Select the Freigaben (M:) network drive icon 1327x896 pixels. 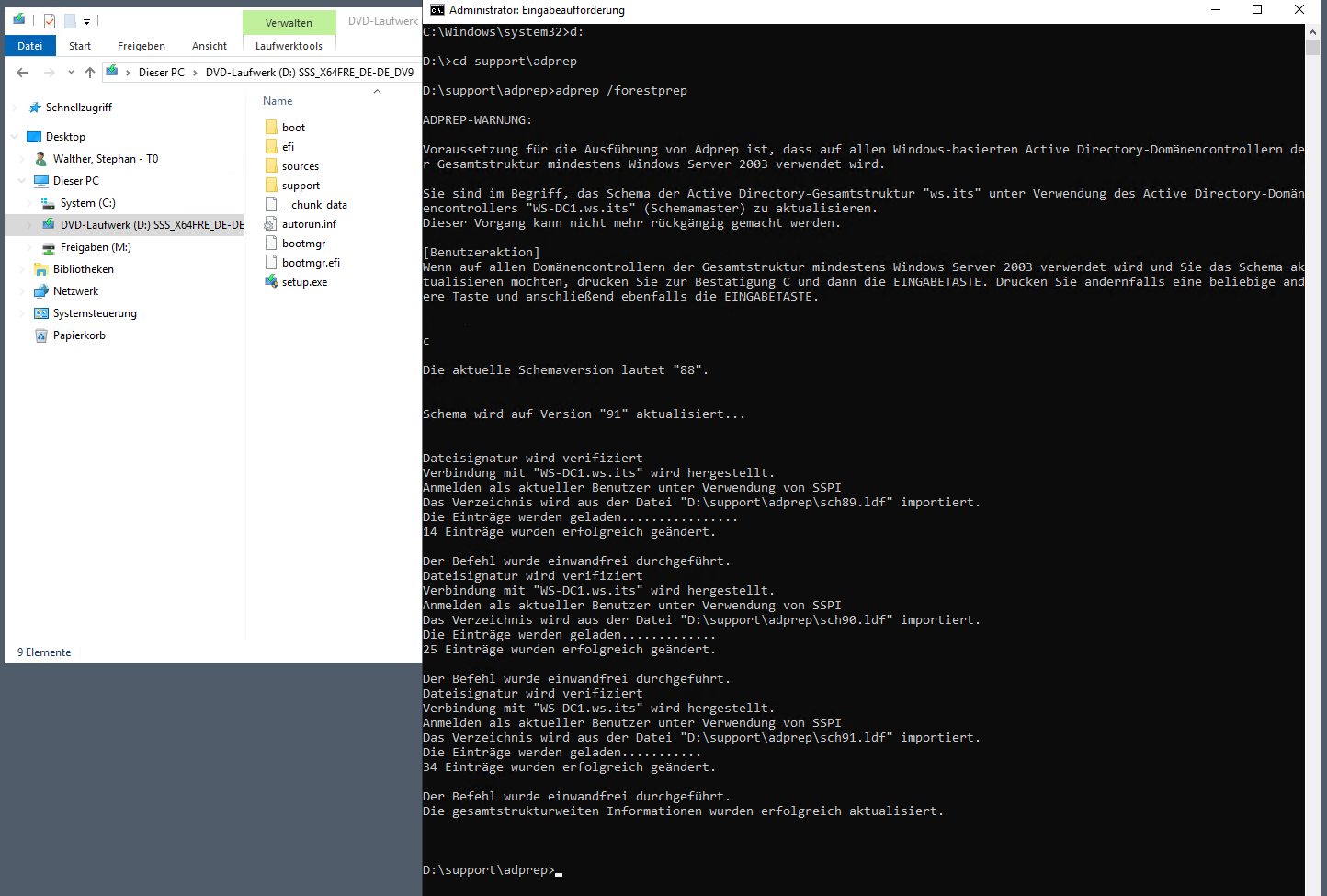(49, 247)
